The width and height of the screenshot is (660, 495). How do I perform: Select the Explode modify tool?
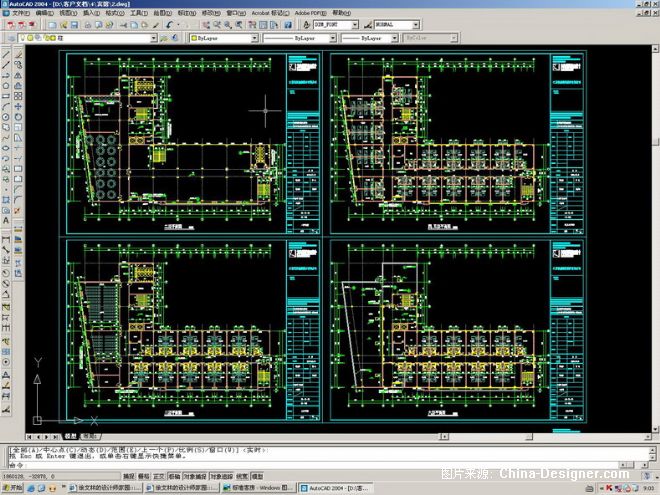tap(18, 210)
